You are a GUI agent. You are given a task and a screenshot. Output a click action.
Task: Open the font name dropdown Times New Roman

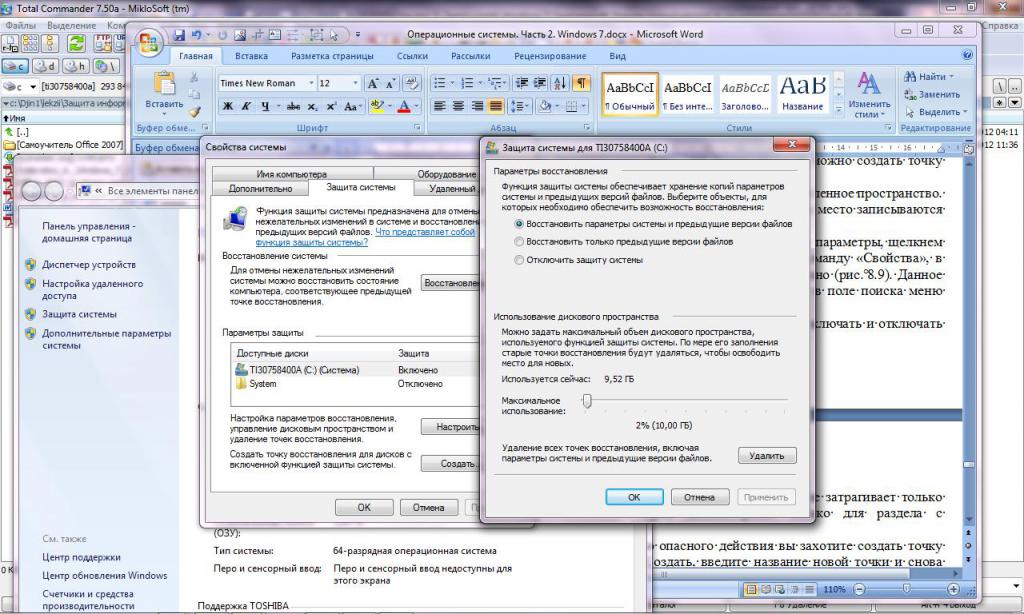310,83
